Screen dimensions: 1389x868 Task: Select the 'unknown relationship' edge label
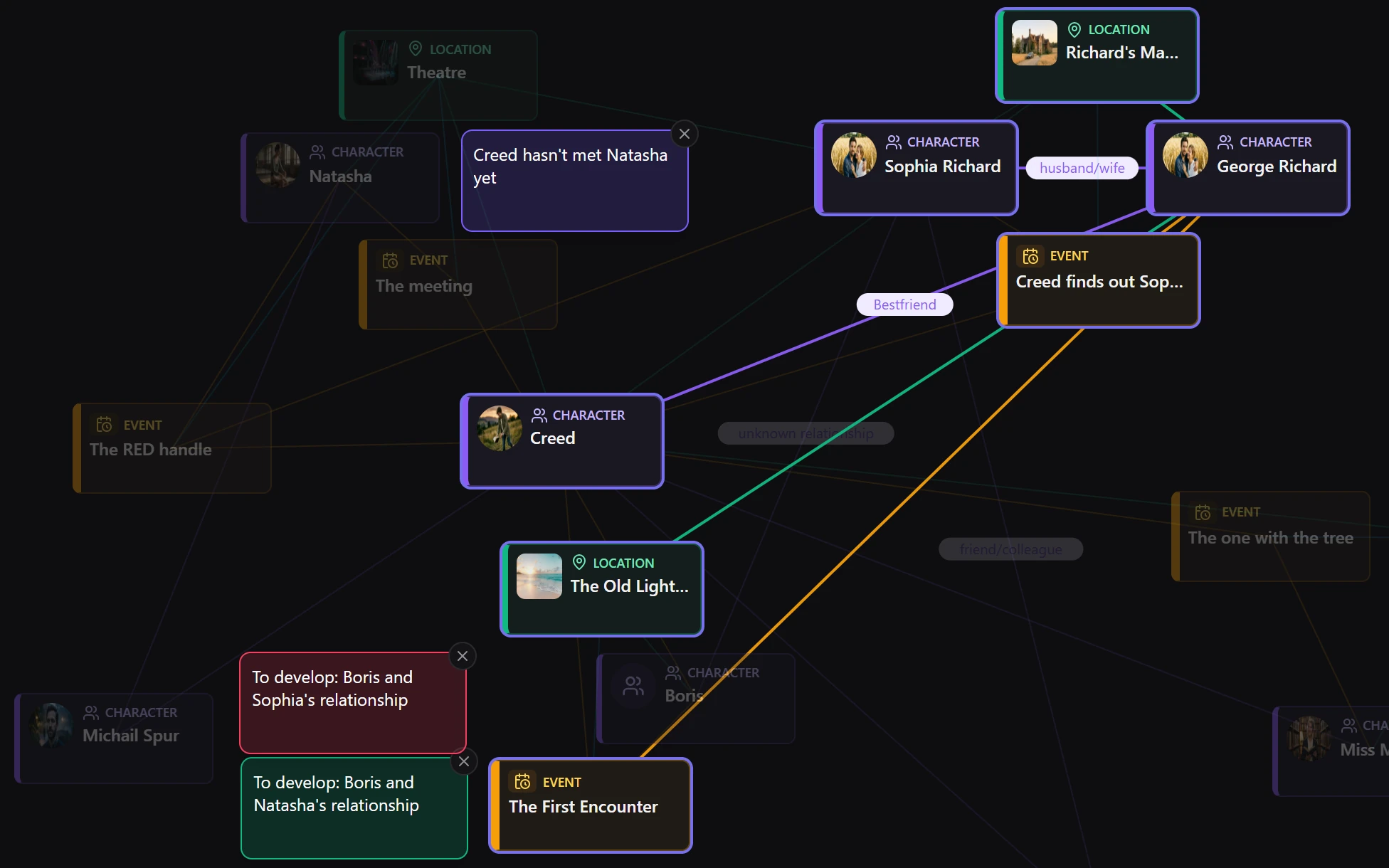point(806,433)
